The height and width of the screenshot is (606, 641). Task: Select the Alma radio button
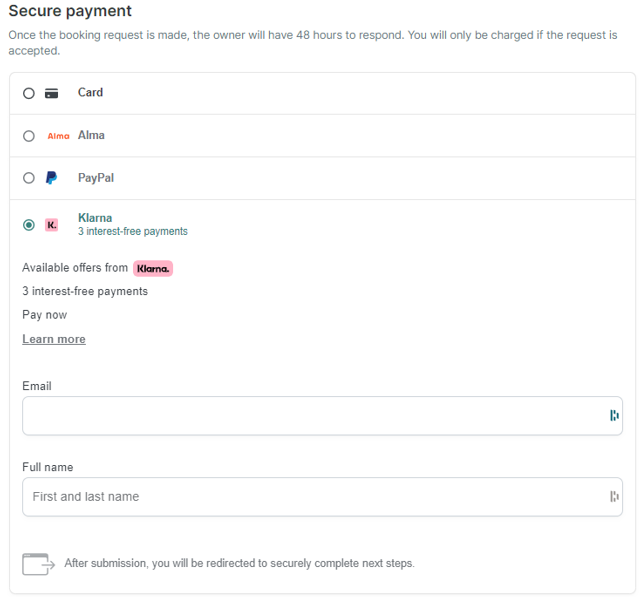point(29,136)
